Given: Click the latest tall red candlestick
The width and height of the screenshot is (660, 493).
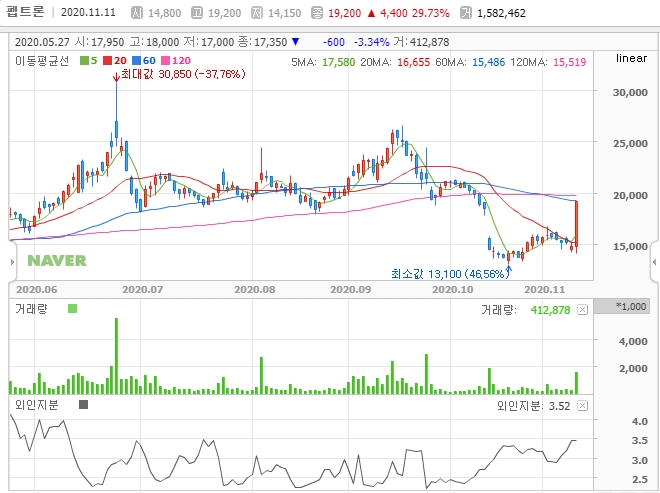Looking at the screenshot, I should pyautogui.click(x=576, y=224).
